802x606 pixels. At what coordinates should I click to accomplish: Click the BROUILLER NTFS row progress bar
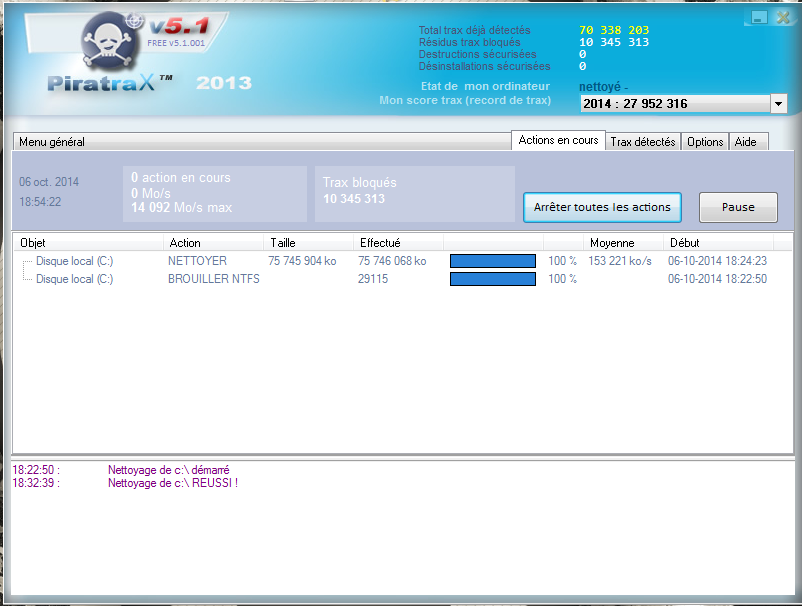pyautogui.click(x=493, y=279)
